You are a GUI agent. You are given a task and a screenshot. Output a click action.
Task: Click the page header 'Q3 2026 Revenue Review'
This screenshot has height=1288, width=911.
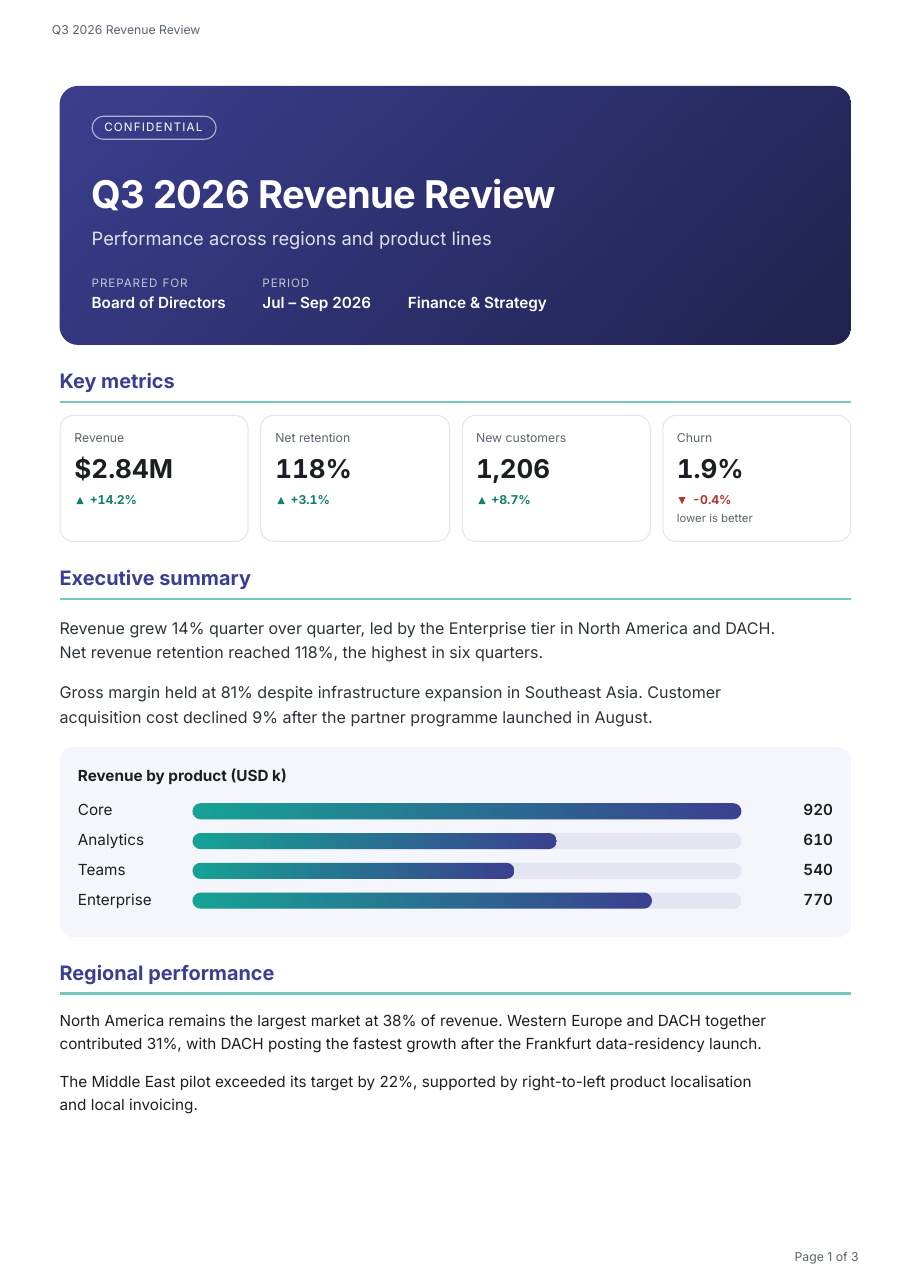point(126,30)
